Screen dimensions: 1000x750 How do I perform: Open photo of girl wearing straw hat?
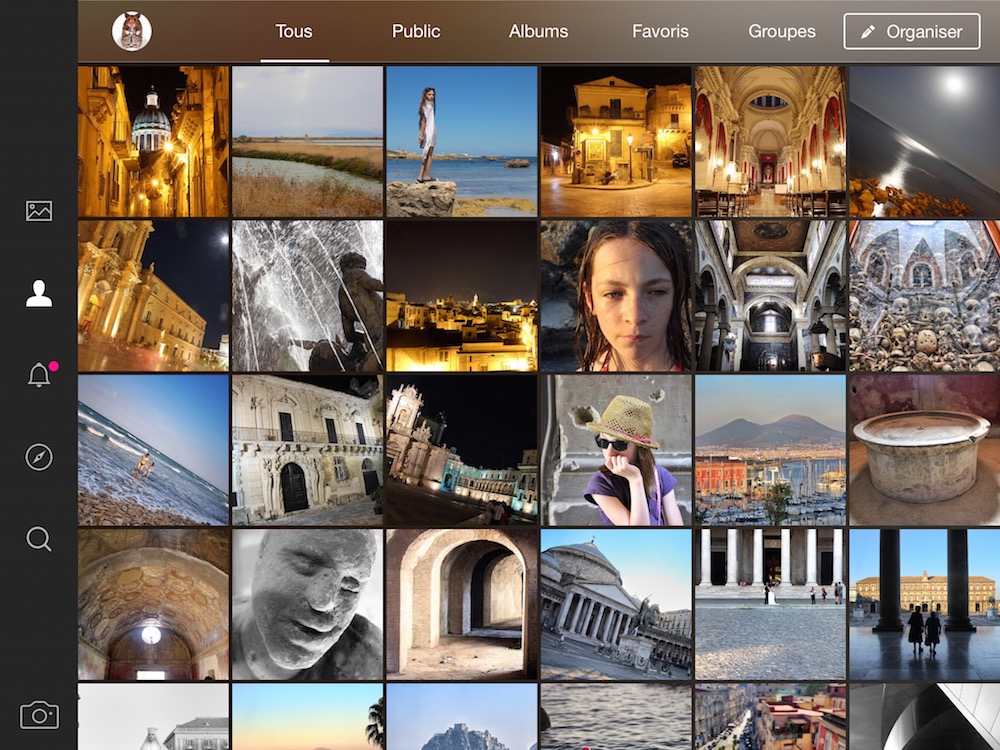coord(616,450)
